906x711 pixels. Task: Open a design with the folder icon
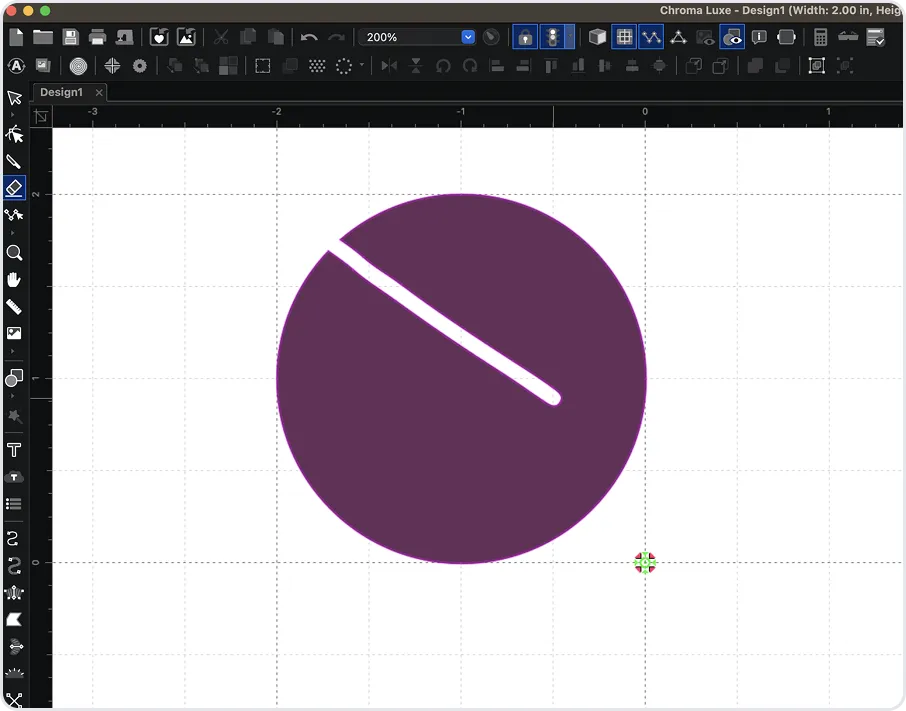point(43,37)
